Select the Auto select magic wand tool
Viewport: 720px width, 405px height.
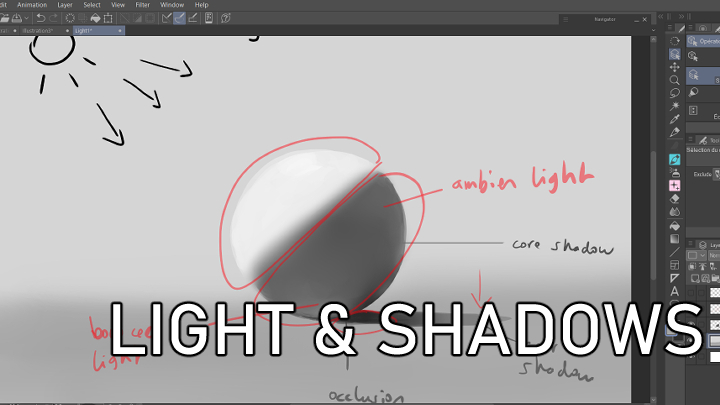tap(675, 106)
